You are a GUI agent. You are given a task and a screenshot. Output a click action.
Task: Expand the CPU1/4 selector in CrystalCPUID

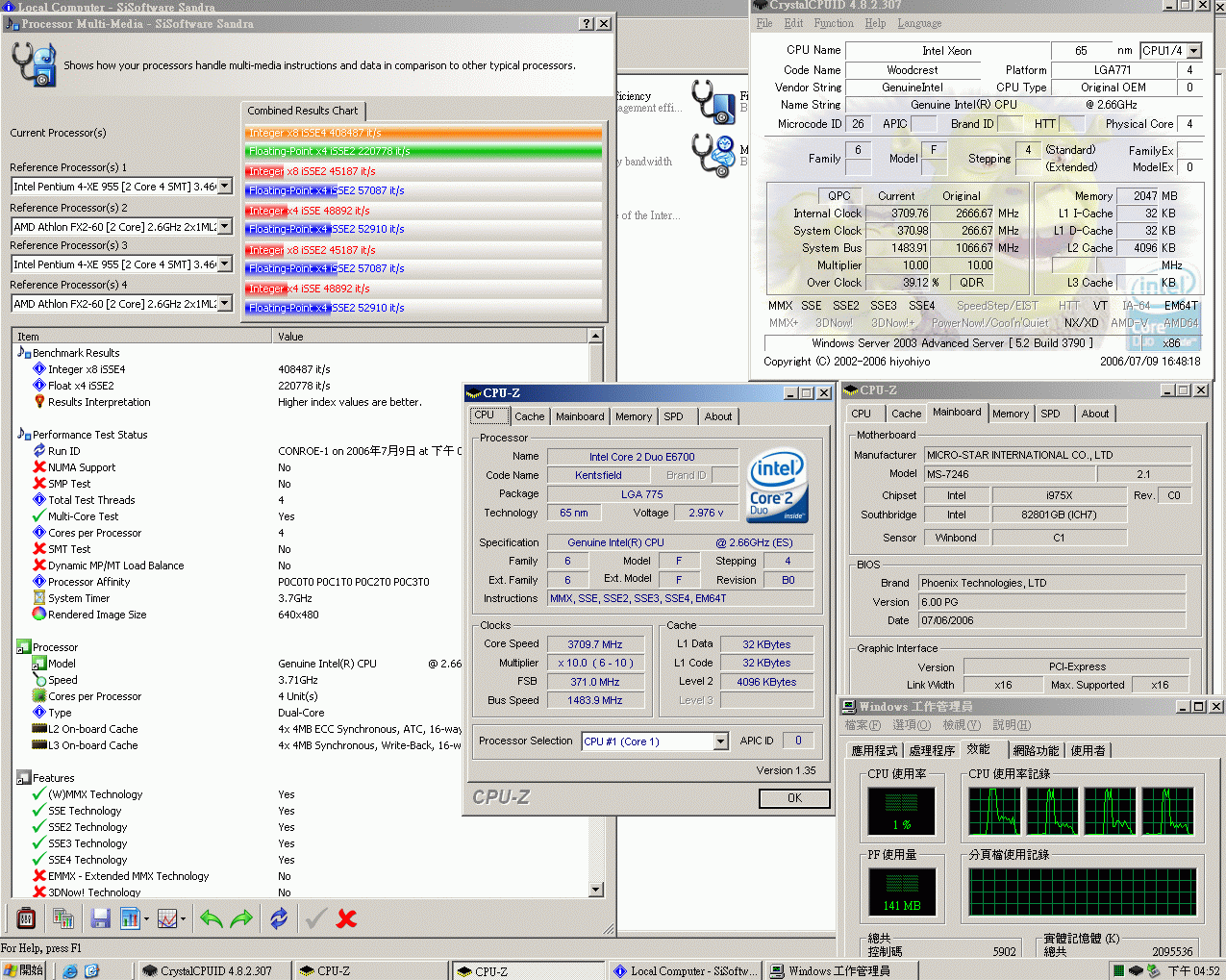coord(1194,51)
